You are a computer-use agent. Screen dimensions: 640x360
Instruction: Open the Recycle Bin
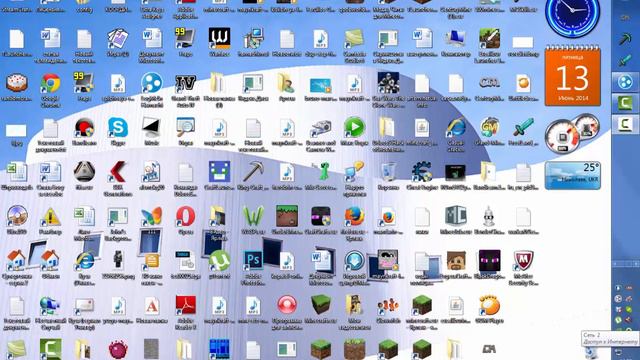click(388, 172)
